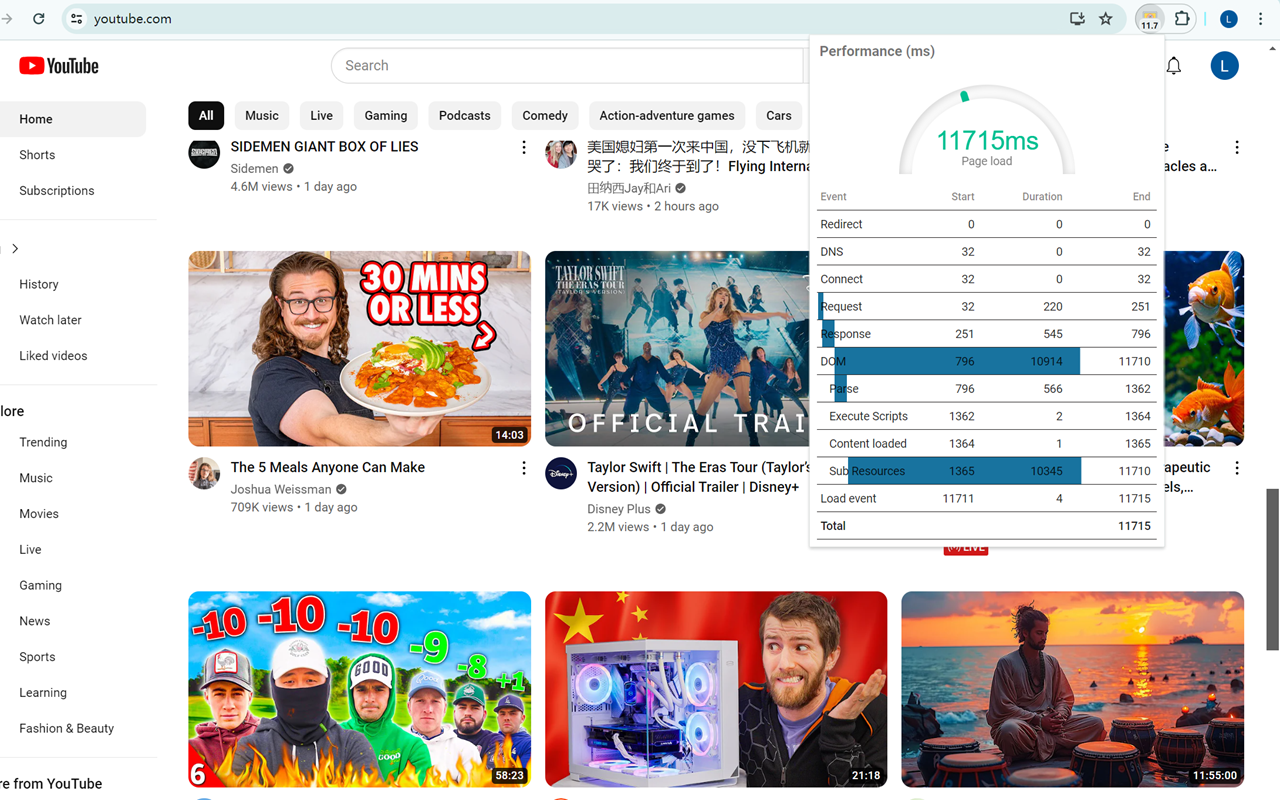Click inside the Search field
Image resolution: width=1280 pixels, height=800 pixels.
pyautogui.click(x=570, y=65)
